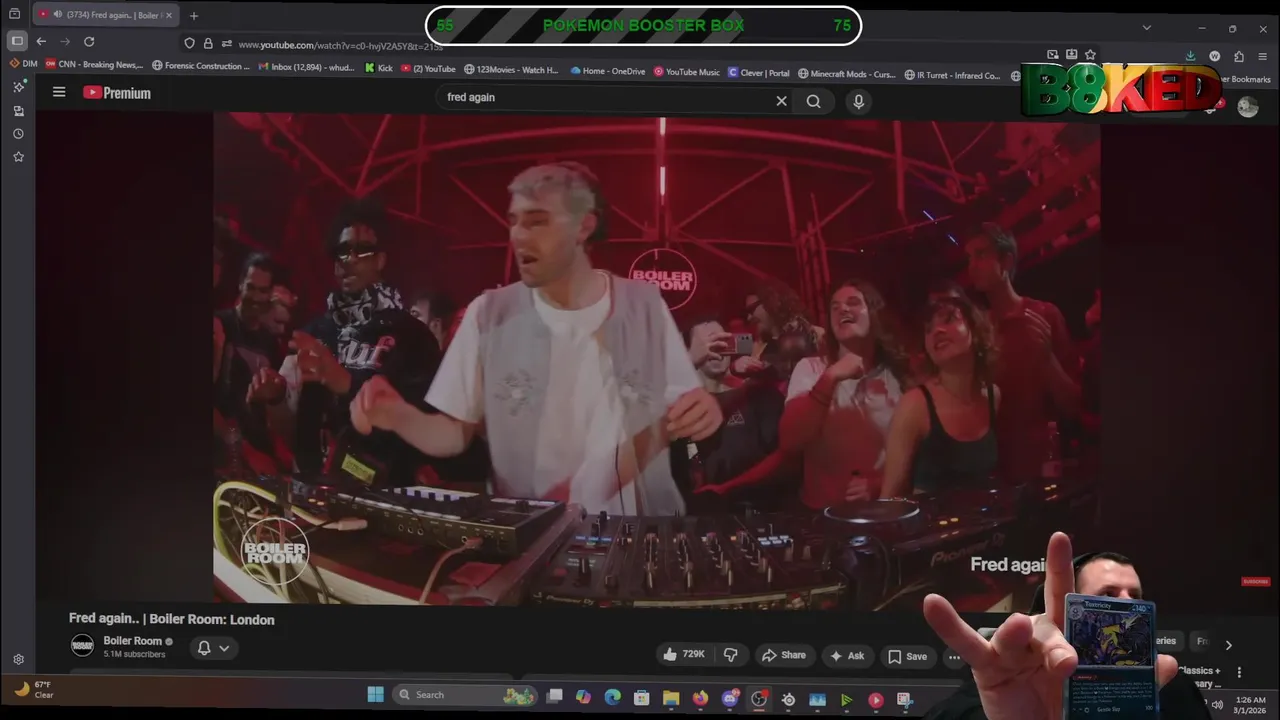Share the Fred again video
Image resolution: width=1280 pixels, height=720 pixels.
(784, 655)
